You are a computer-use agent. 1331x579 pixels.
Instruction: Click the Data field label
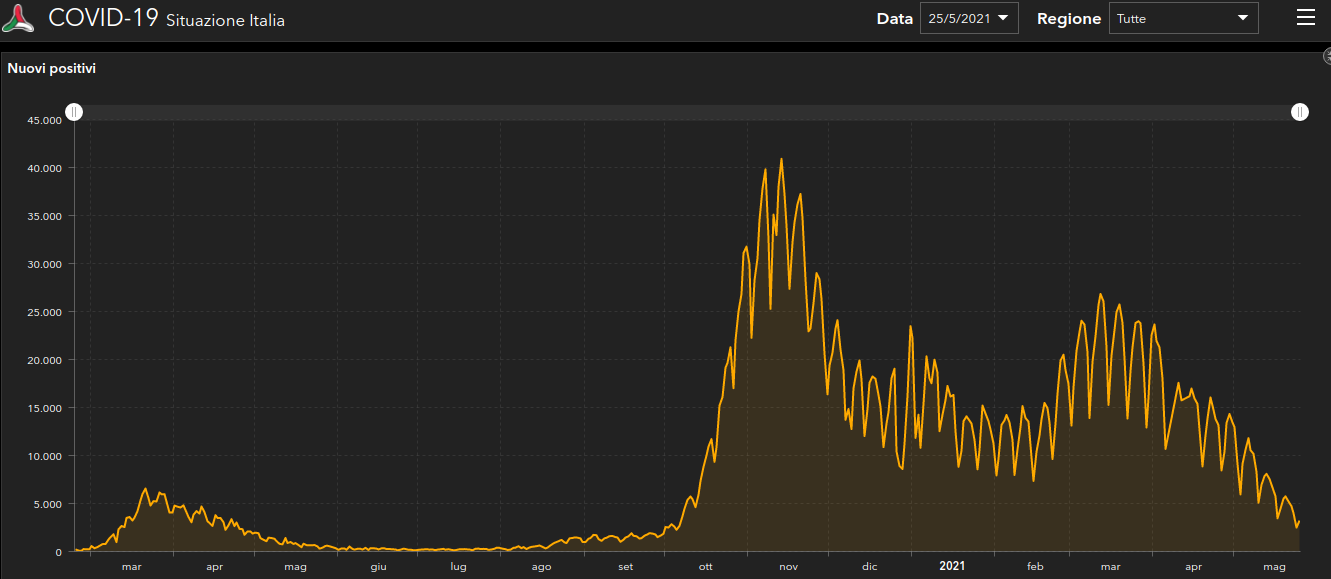click(x=894, y=19)
